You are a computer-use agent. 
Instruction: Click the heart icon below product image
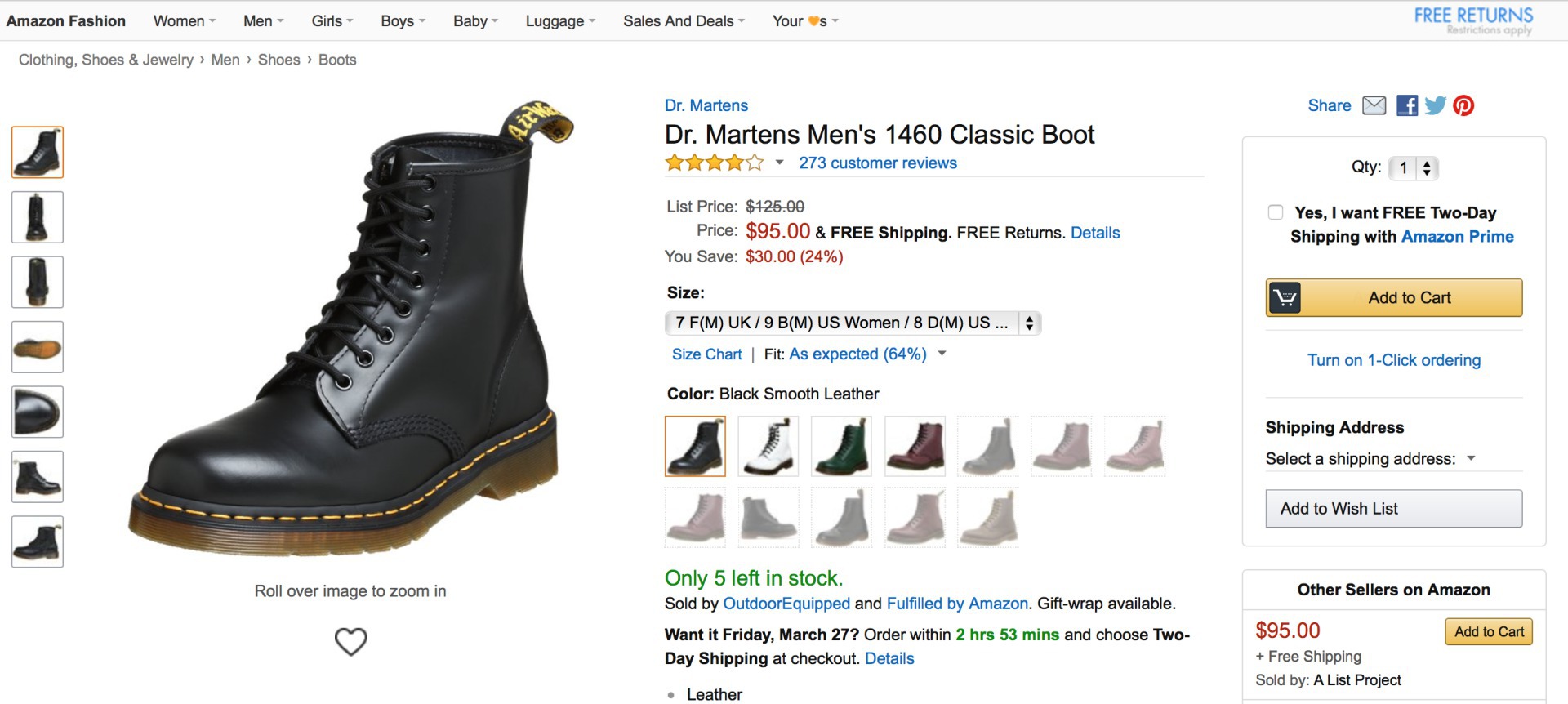351,641
